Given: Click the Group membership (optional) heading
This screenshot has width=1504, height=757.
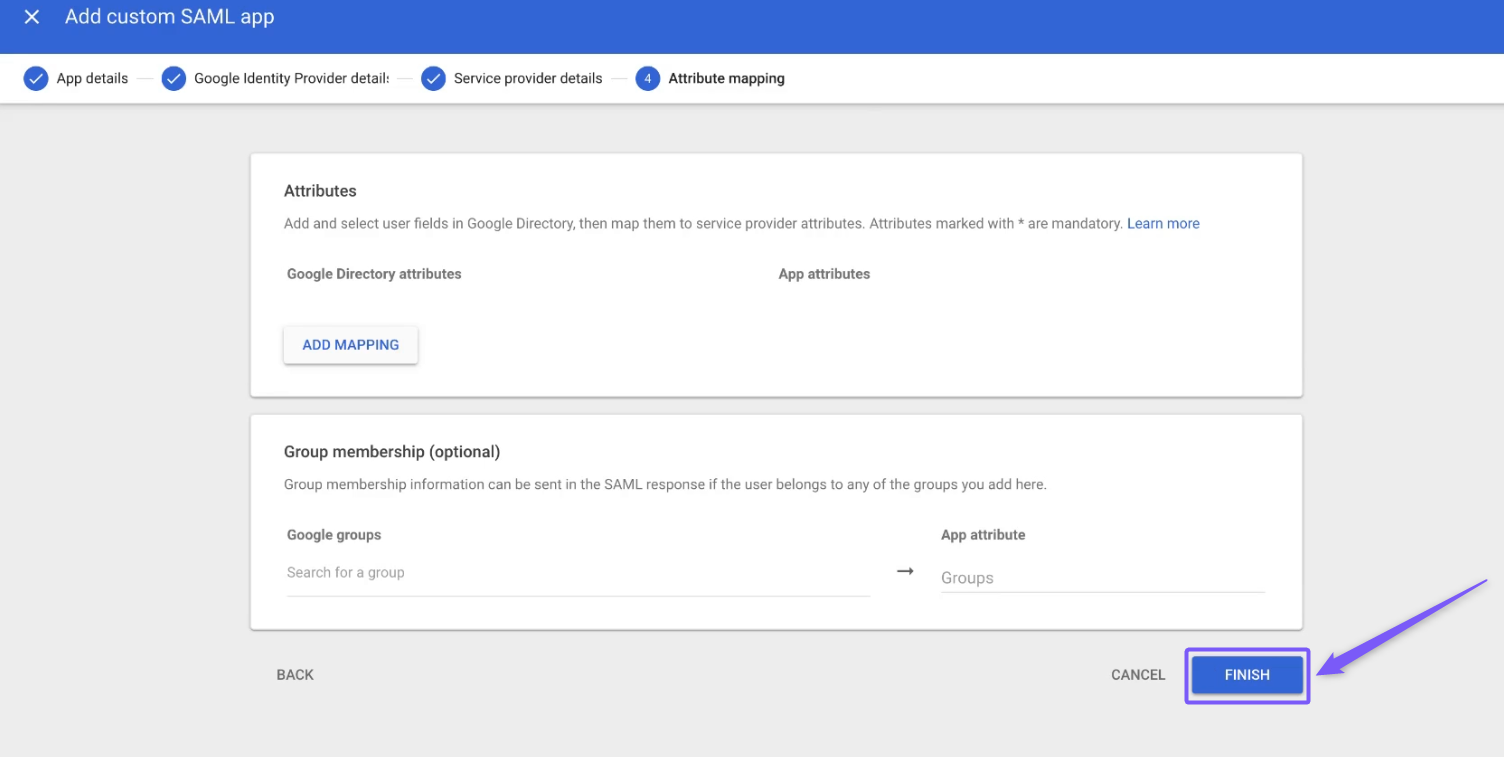Looking at the screenshot, I should tap(392, 452).
